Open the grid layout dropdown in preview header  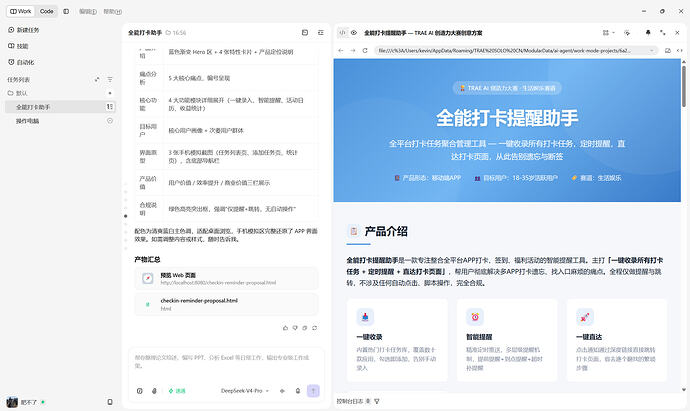click(x=609, y=33)
